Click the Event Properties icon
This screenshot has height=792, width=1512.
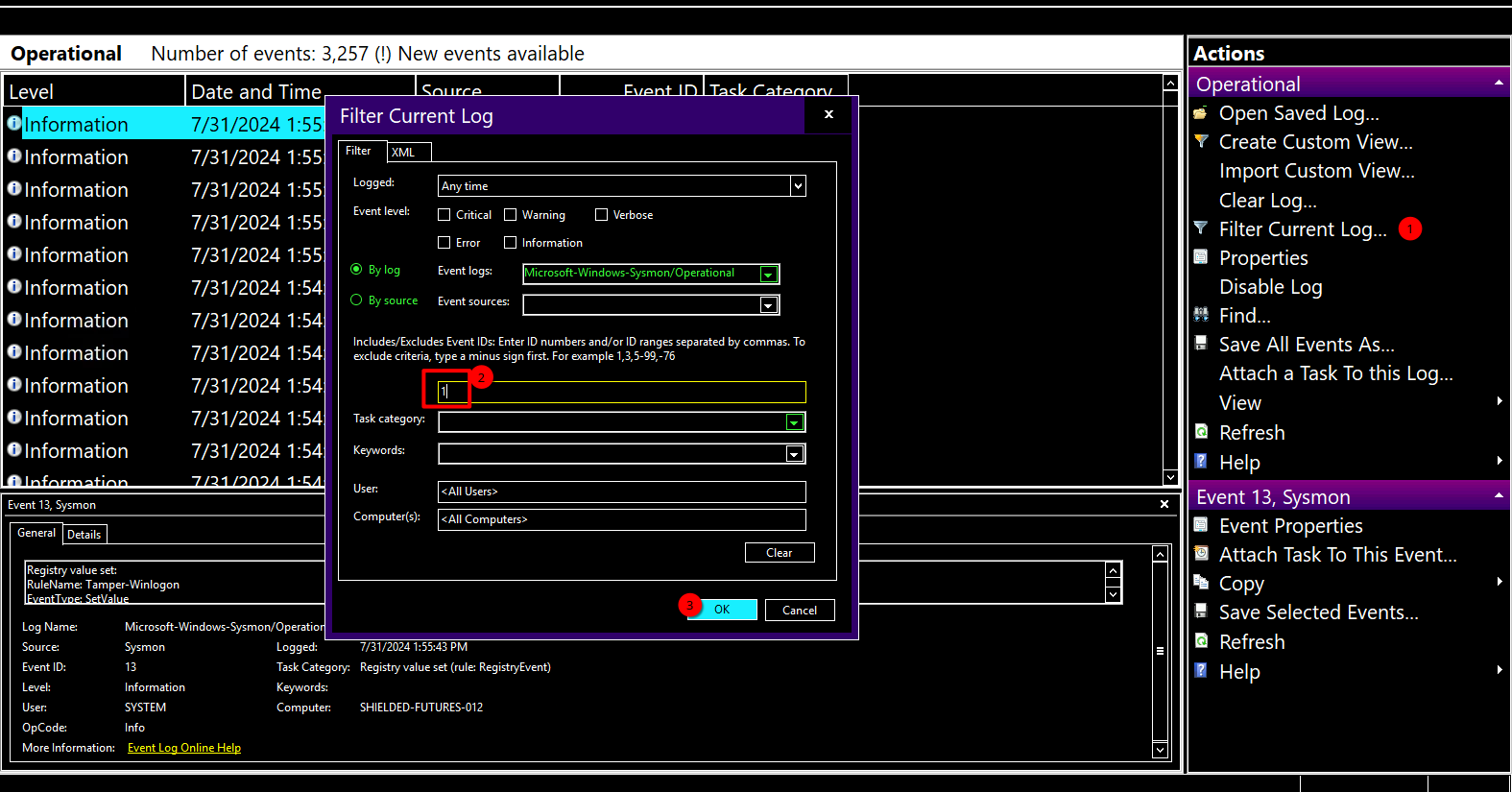pos(1200,525)
